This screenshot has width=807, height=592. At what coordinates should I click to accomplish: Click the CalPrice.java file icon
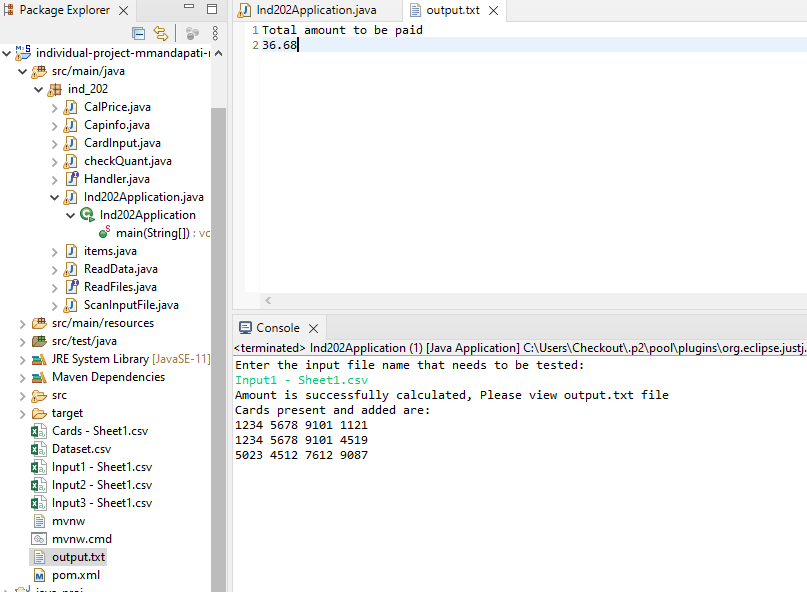pyautogui.click(x=71, y=107)
